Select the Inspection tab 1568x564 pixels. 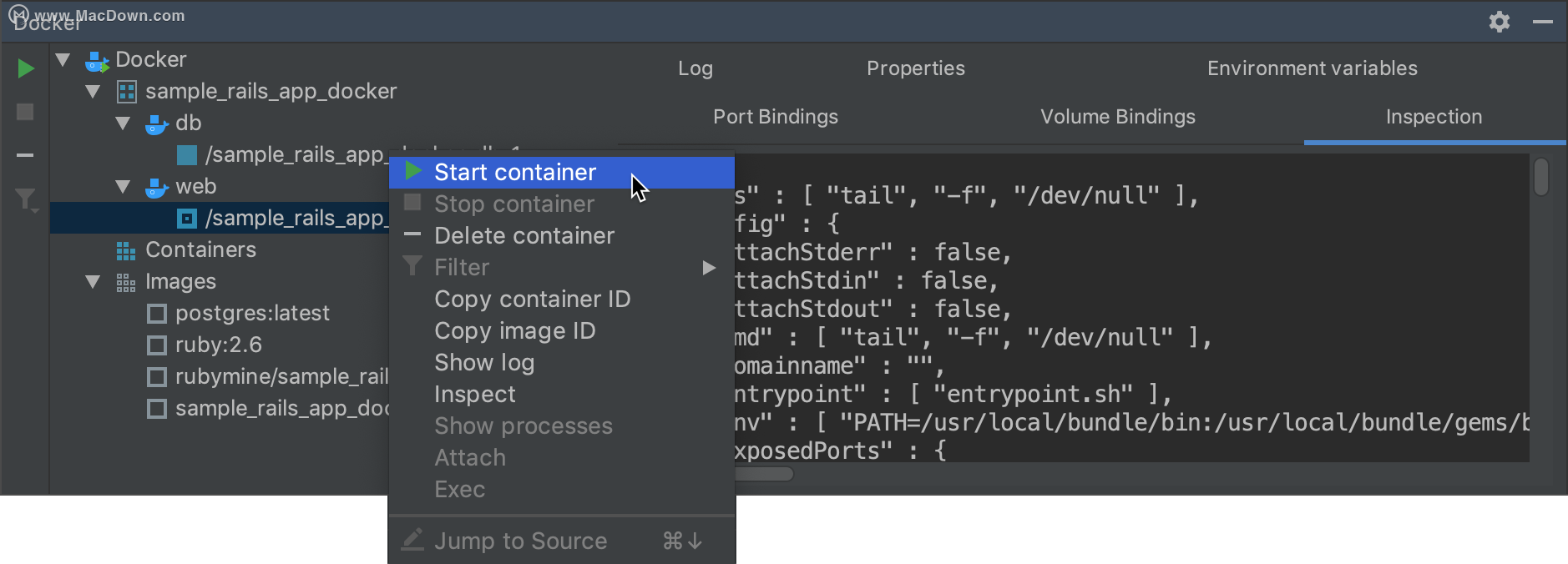tap(1434, 117)
